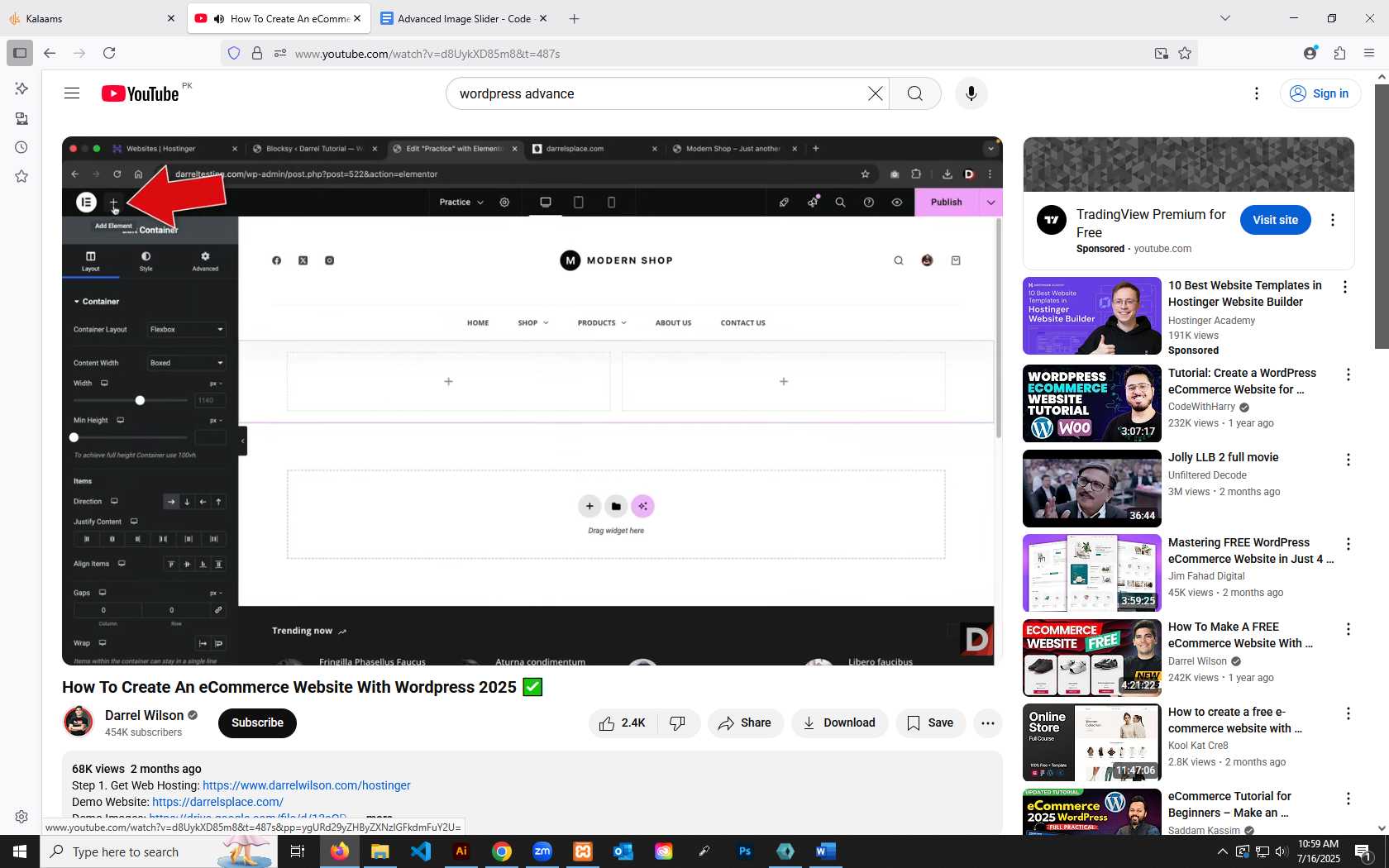Show hidden system tray icons
Screen dimensions: 1389x868
(x=1223, y=851)
